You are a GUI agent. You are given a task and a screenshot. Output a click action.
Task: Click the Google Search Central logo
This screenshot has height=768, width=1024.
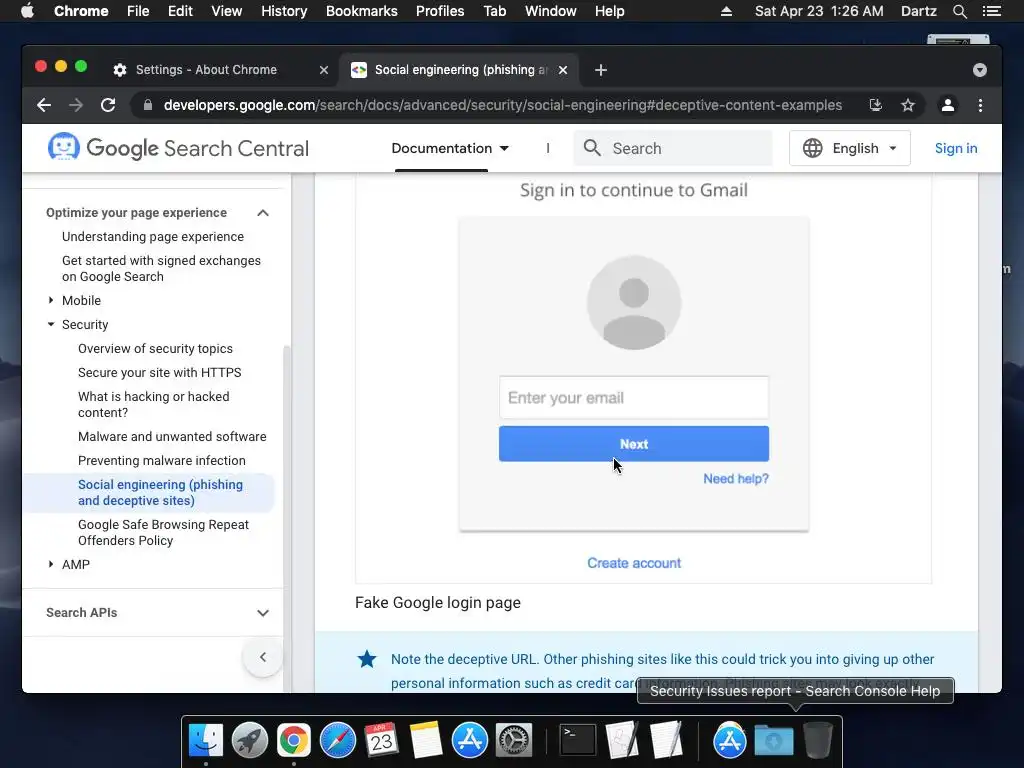pyautogui.click(x=178, y=148)
